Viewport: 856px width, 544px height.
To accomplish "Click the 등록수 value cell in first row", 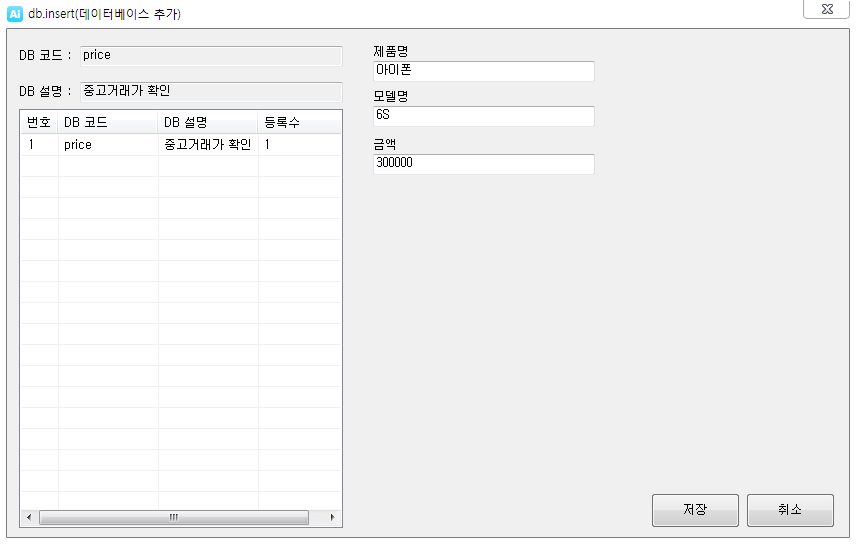I will (300, 145).
